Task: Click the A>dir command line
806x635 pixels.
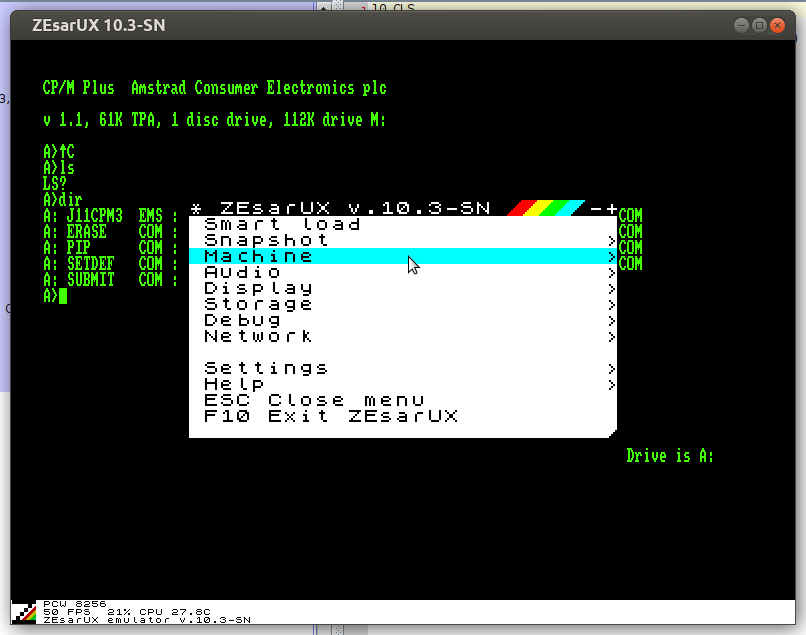Action: (63, 199)
